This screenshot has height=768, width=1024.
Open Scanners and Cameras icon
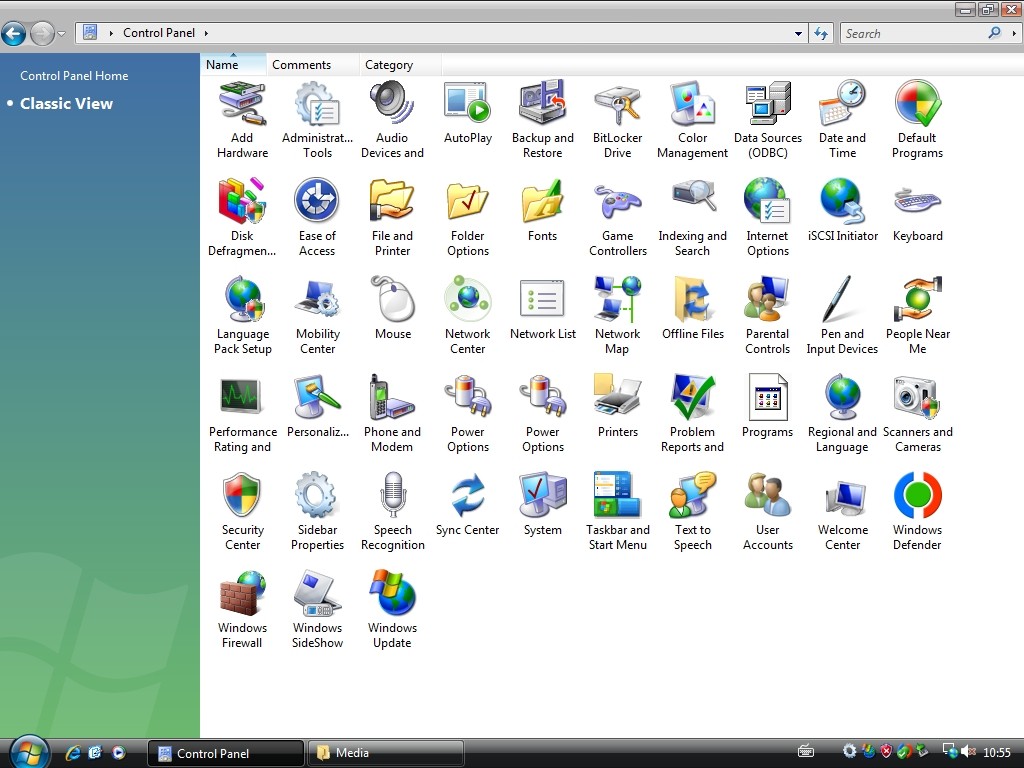pos(918,397)
